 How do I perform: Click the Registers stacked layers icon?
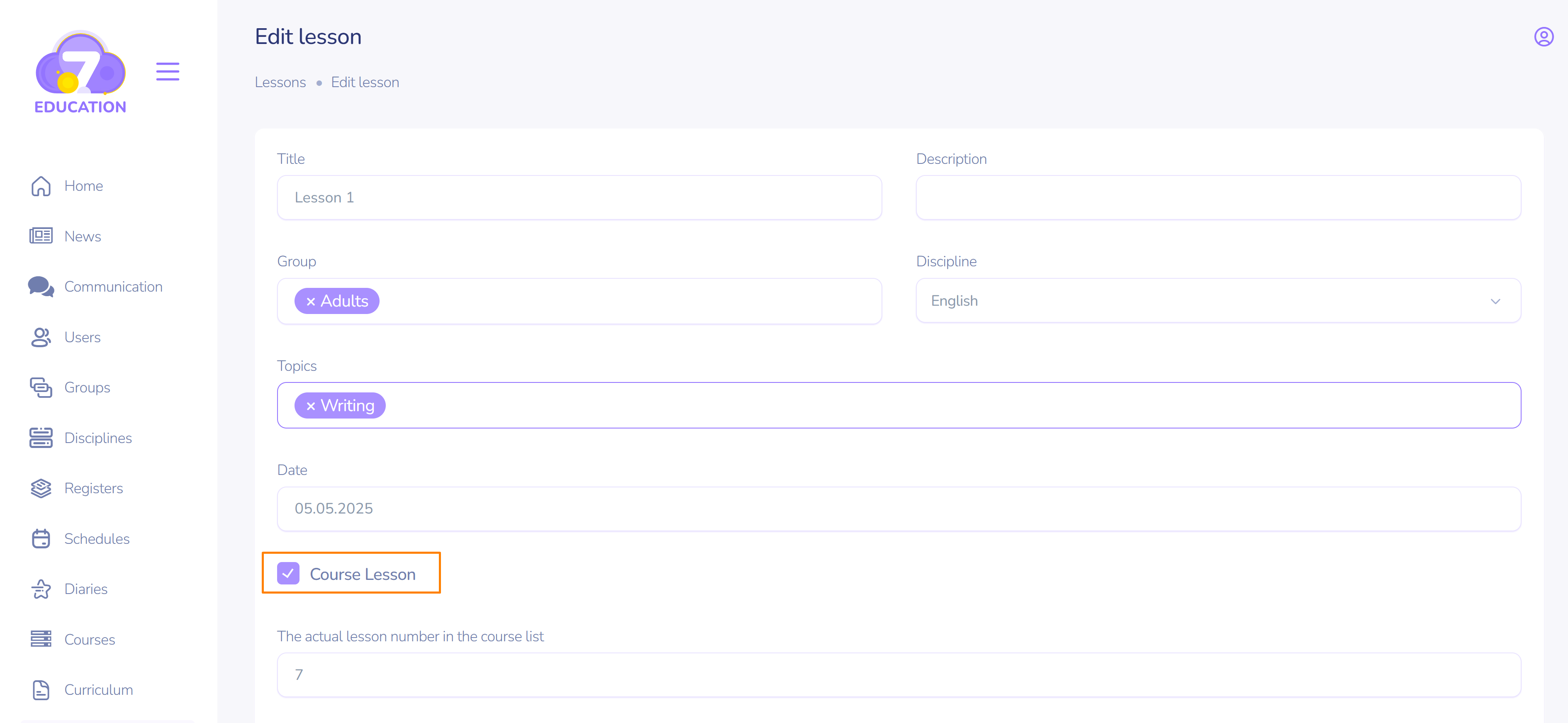pyautogui.click(x=41, y=488)
